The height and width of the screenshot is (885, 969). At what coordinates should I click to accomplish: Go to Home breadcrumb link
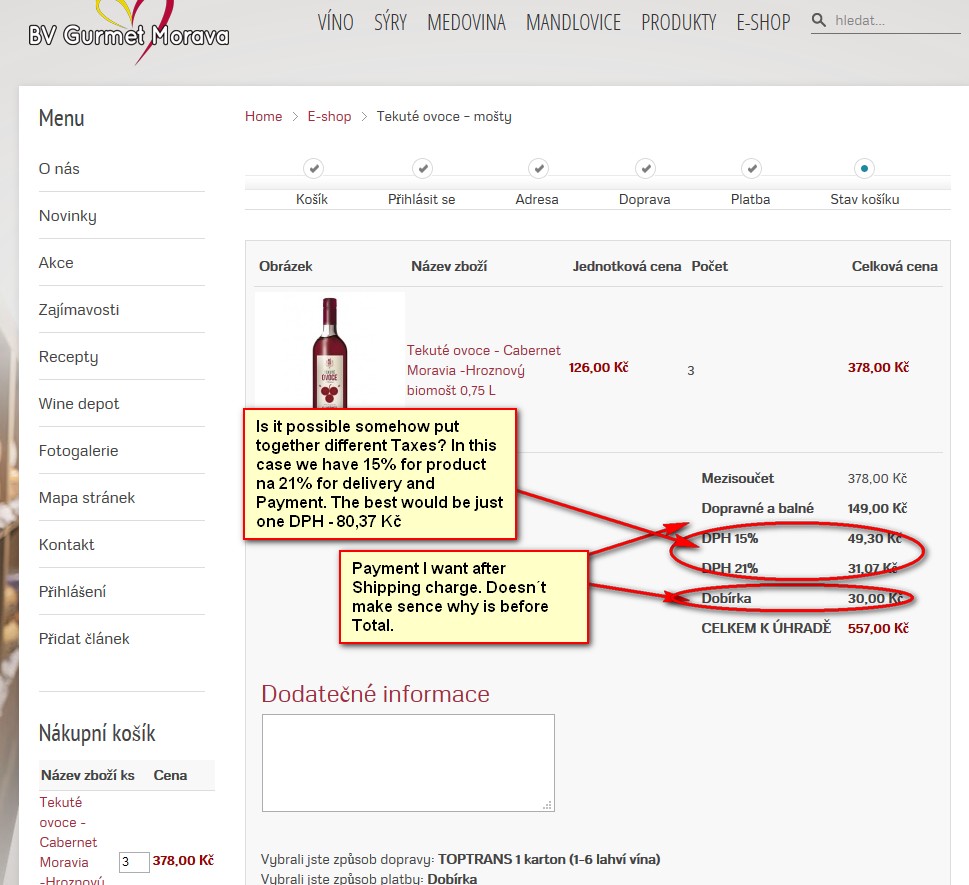[263, 116]
